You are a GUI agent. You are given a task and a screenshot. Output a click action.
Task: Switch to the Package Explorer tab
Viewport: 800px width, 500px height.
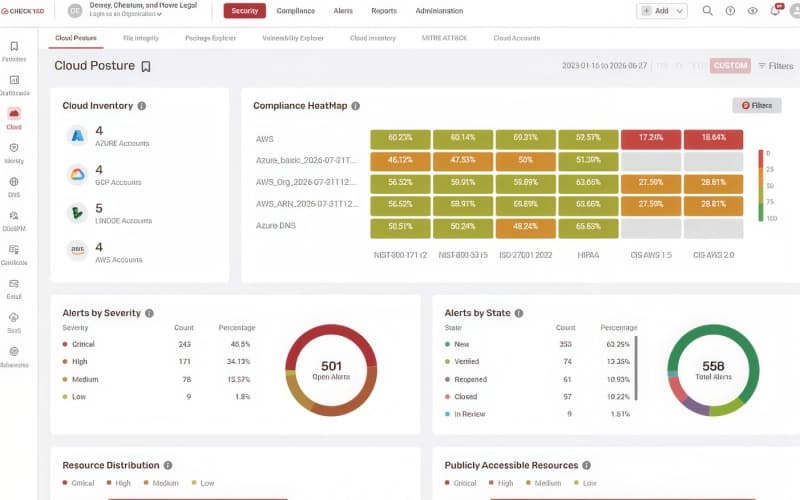pyautogui.click(x=210, y=38)
